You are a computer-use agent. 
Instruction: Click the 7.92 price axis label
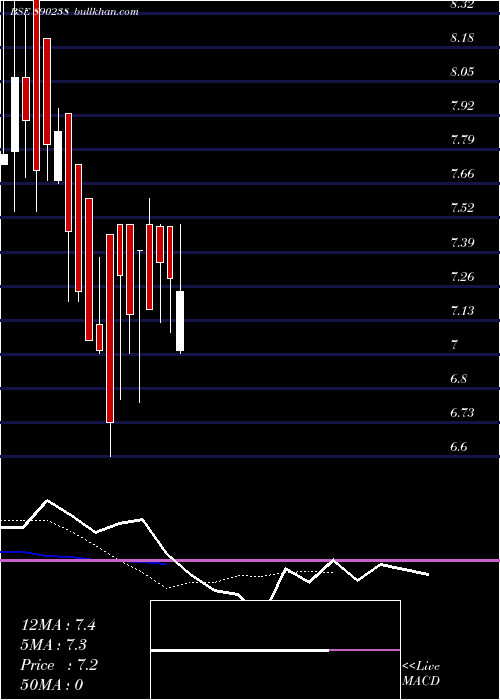(x=462, y=106)
